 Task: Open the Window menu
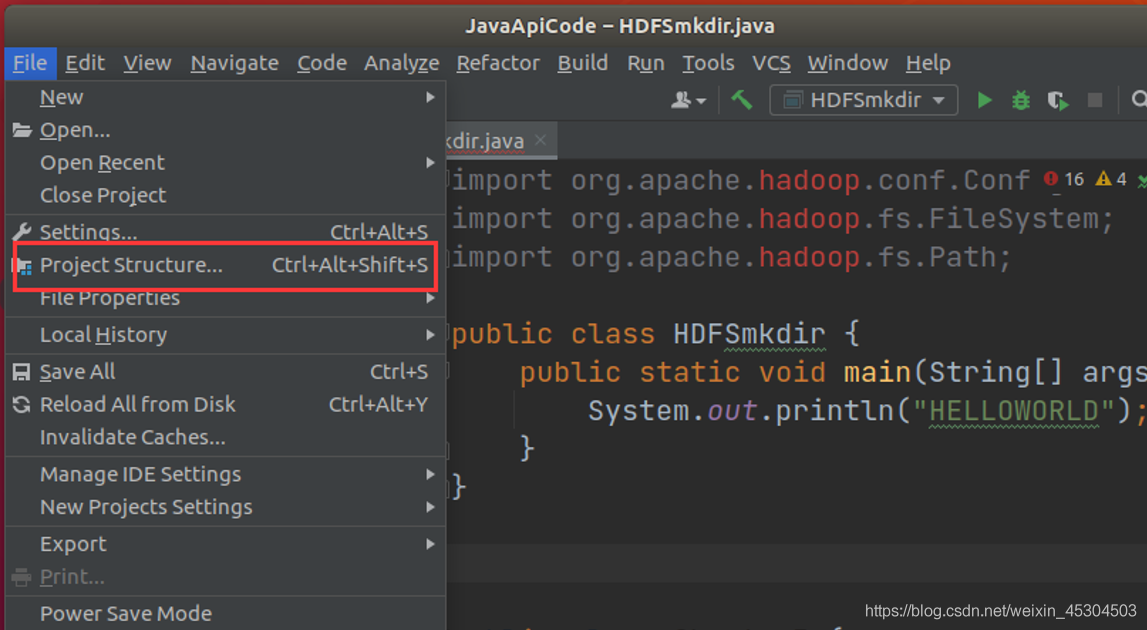tap(848, 64)
